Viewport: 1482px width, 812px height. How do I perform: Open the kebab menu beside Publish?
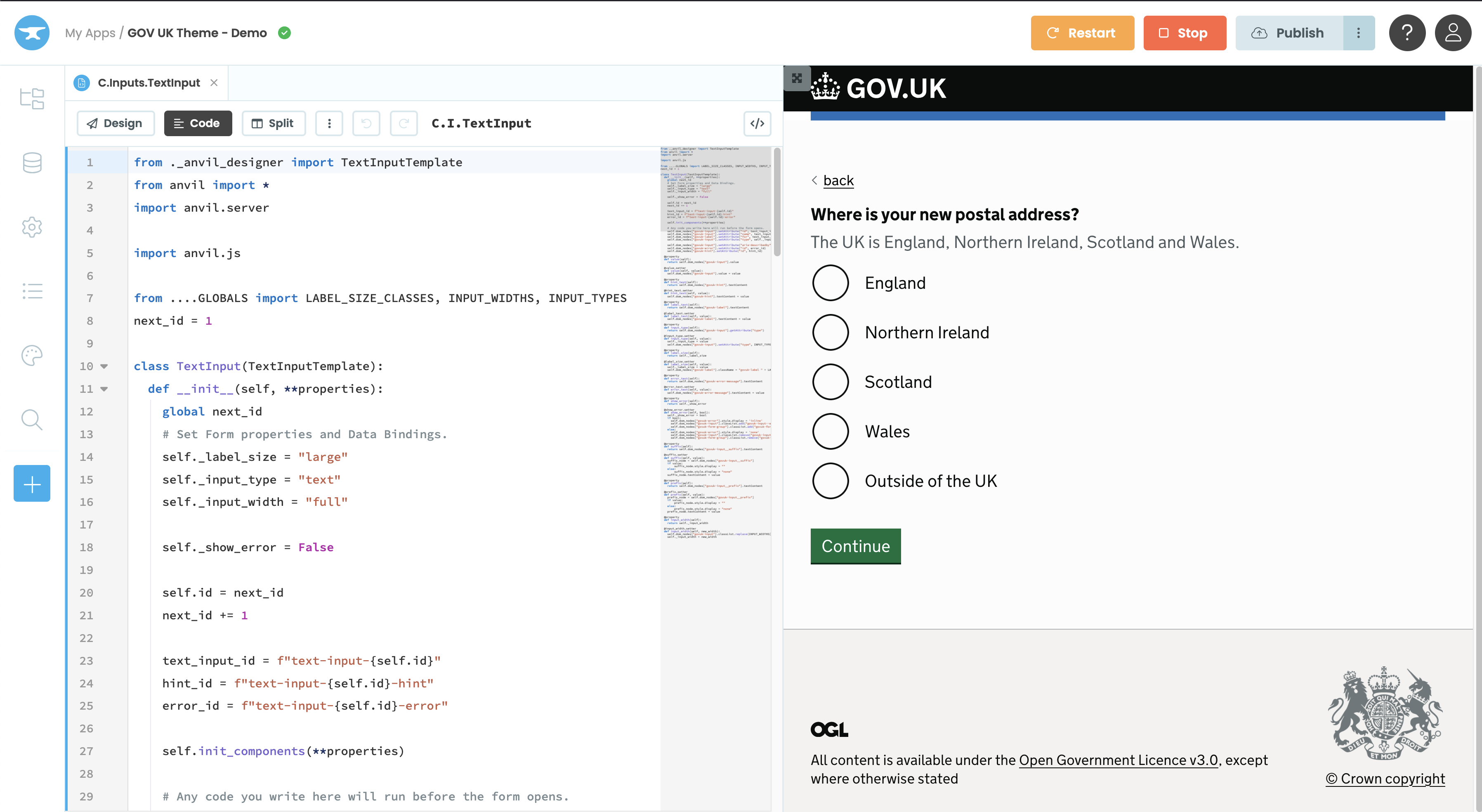(x=1358, y=33)
